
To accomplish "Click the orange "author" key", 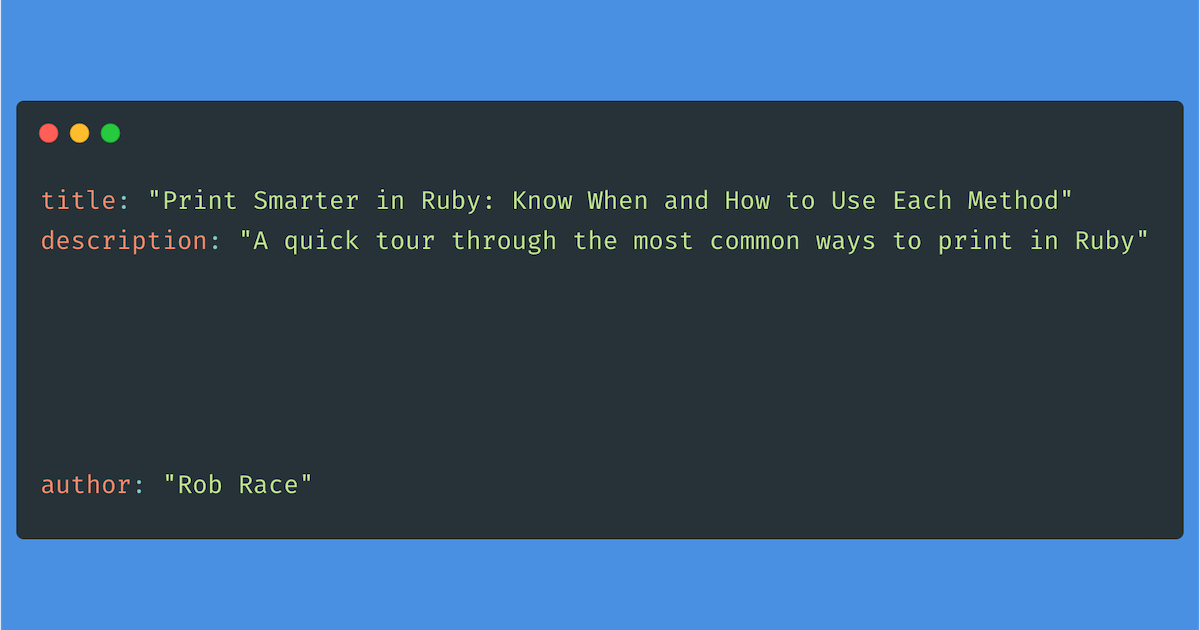I will pos(86,485).
